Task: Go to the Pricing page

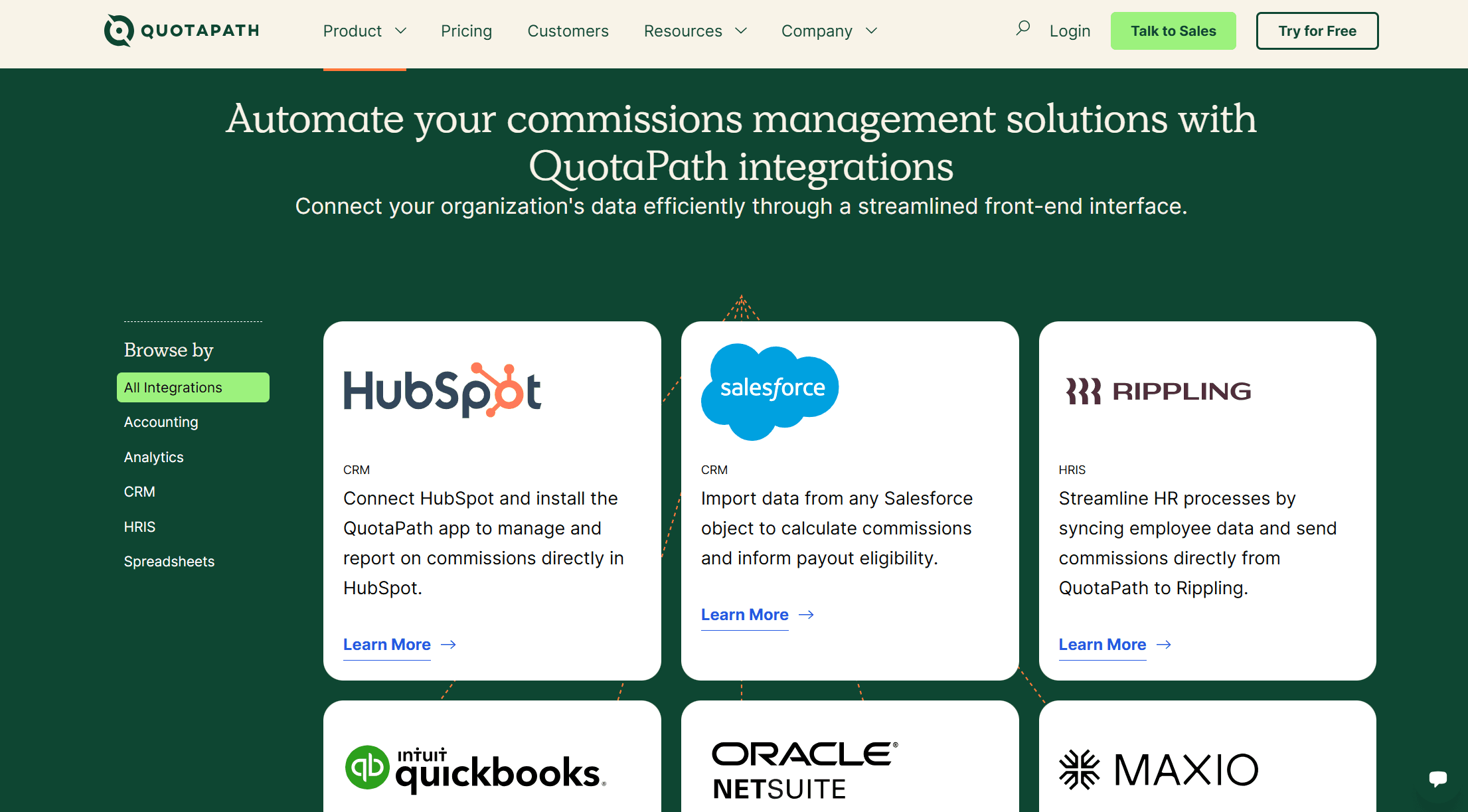Action: click(467, 31)
